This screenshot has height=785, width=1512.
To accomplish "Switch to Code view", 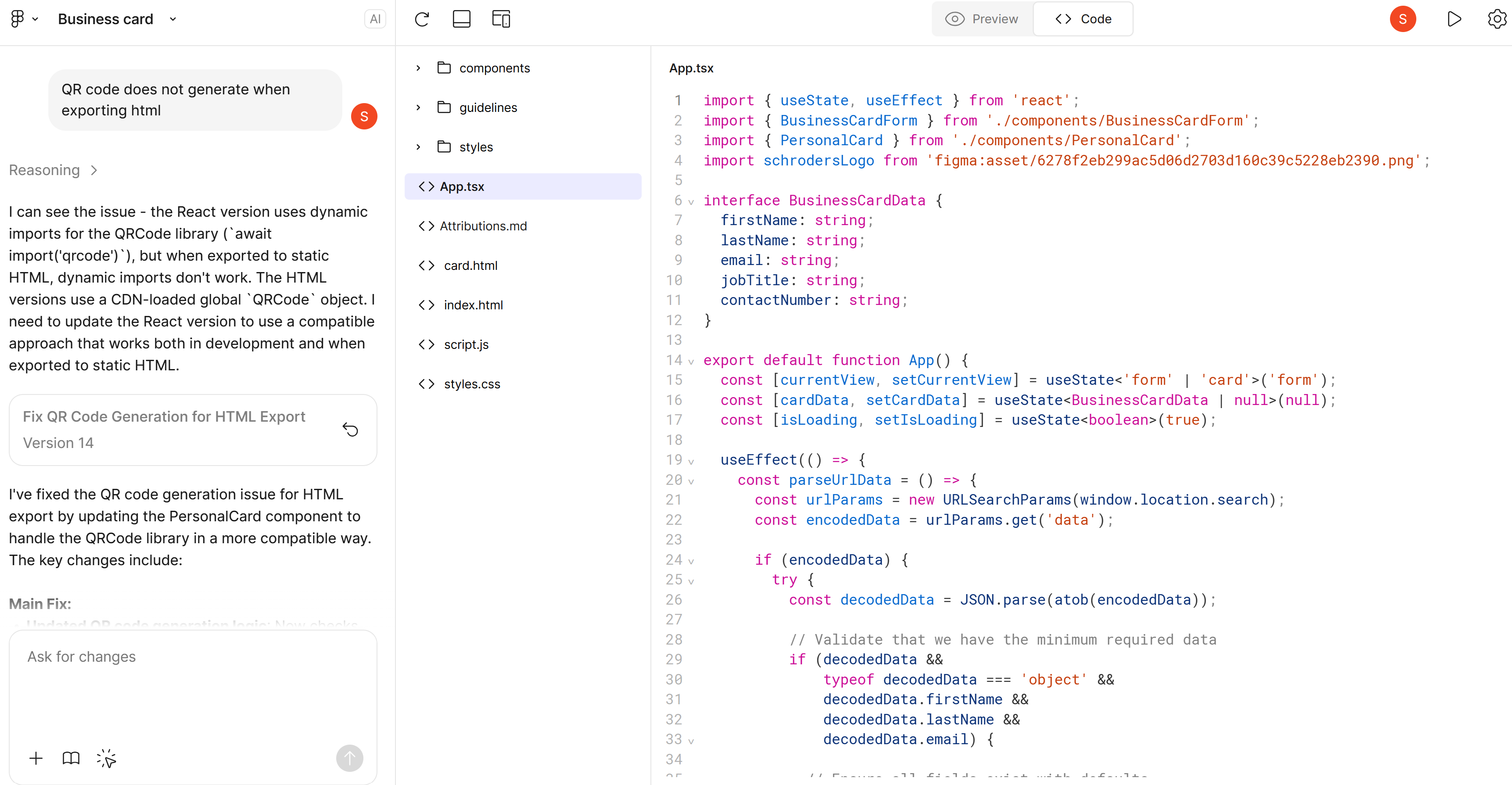I will [1083, 19].
